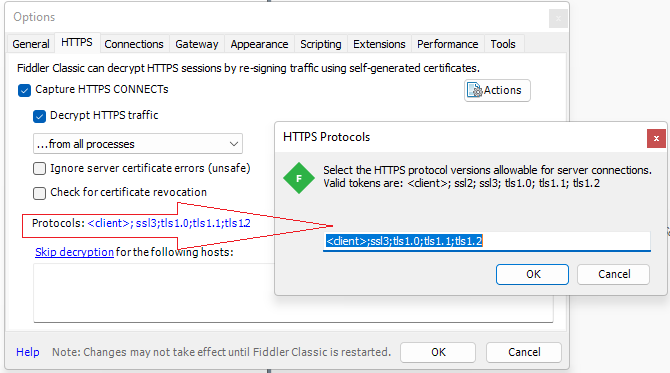The height and width of the screenshot is (373, 670).
Task: Click the green Fiddler diamond icon
Action: 299,178
